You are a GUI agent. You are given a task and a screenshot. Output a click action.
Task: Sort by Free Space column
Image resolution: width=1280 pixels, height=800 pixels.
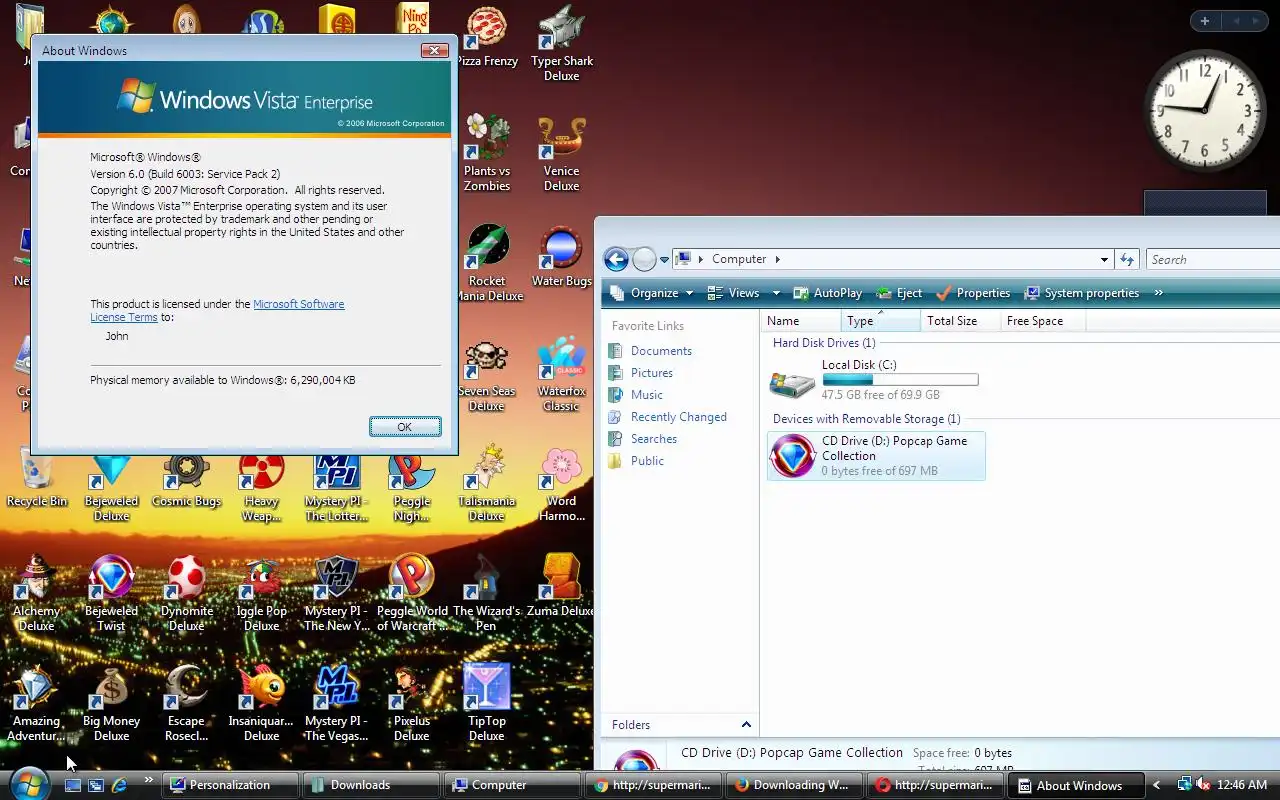coord(1042,321)
